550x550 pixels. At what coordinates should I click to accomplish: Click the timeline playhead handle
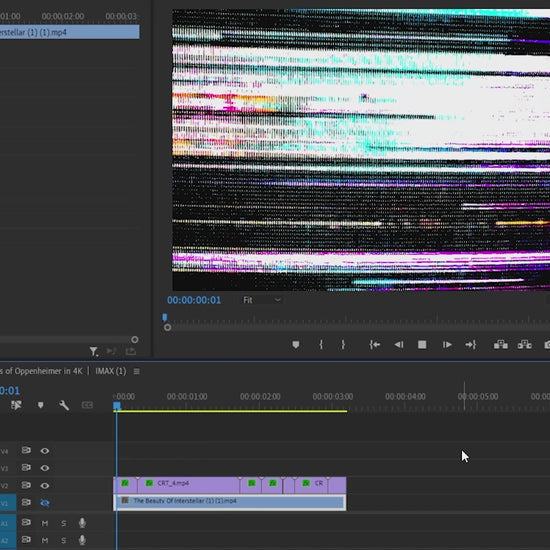(117, 406)
